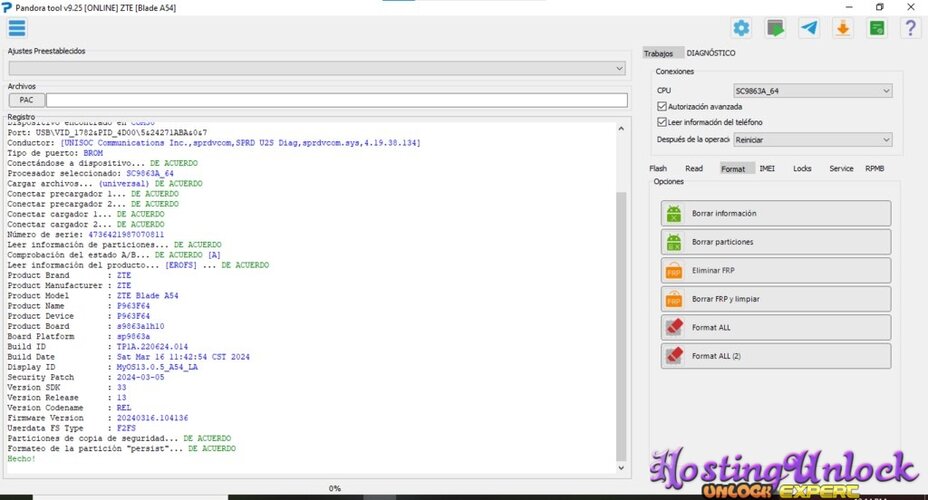Click the Hecho! log line
The width and height of the screenshot is (928, 500).
coord(21,459)
